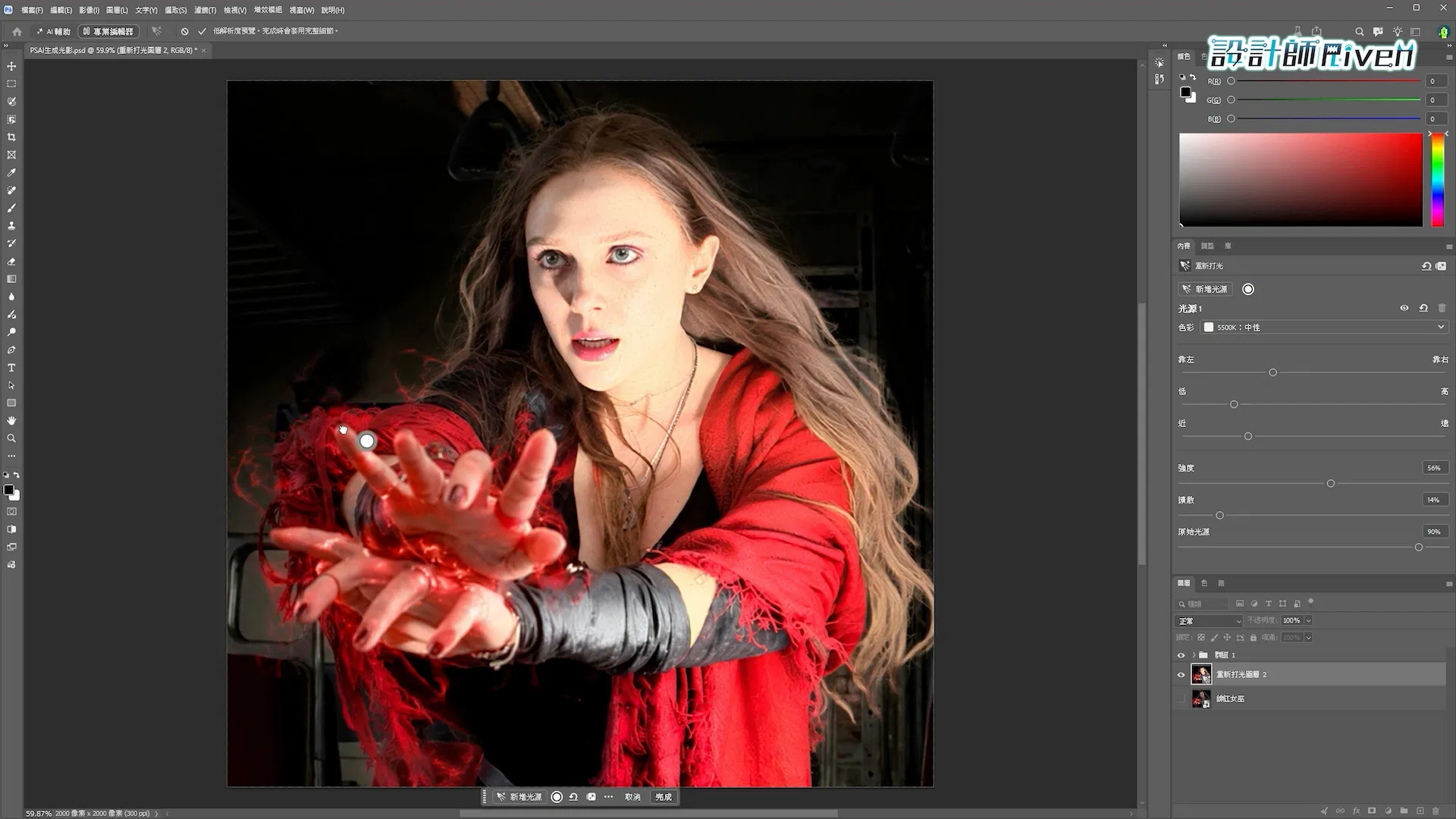Delete layer trash icon in Layers panel

[x=1436, y=811]
